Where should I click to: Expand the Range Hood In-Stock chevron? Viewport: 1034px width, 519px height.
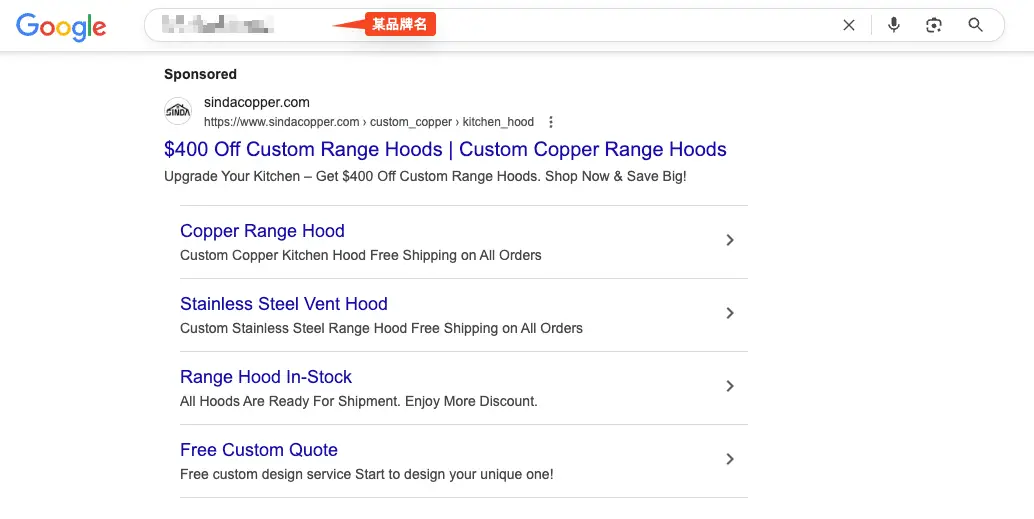click(x=730, y=386)
